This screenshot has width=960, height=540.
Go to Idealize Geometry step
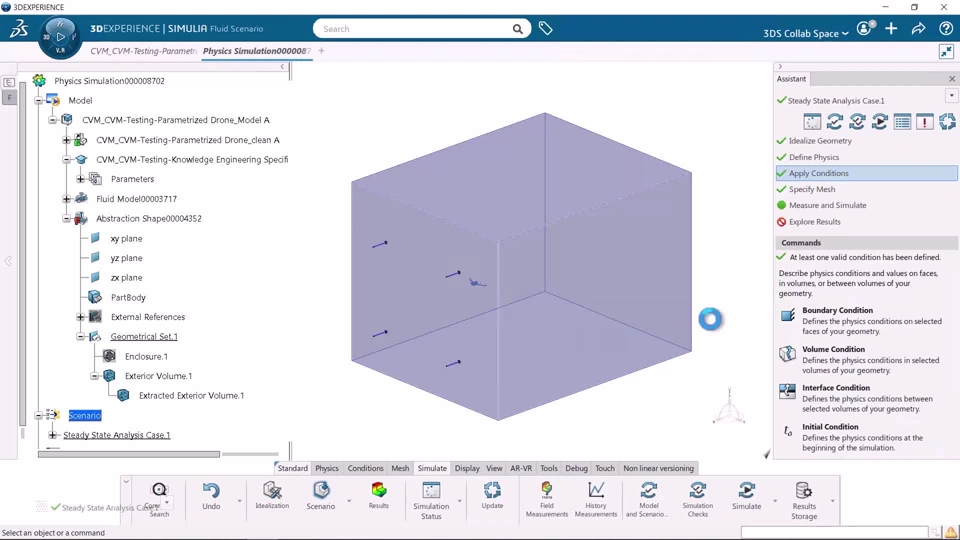tap(820, 141)
